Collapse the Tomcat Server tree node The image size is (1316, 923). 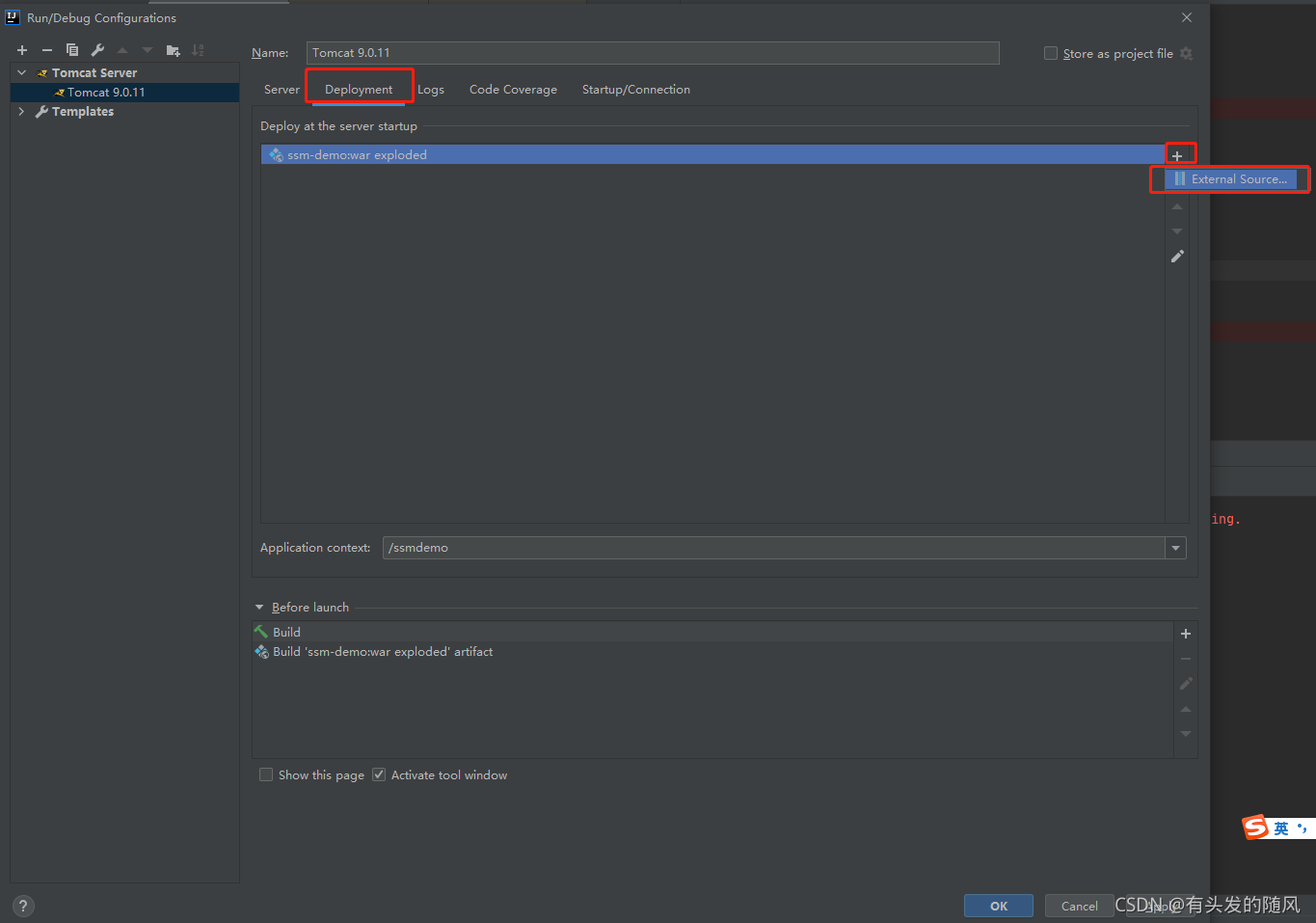tap(22, 73)
